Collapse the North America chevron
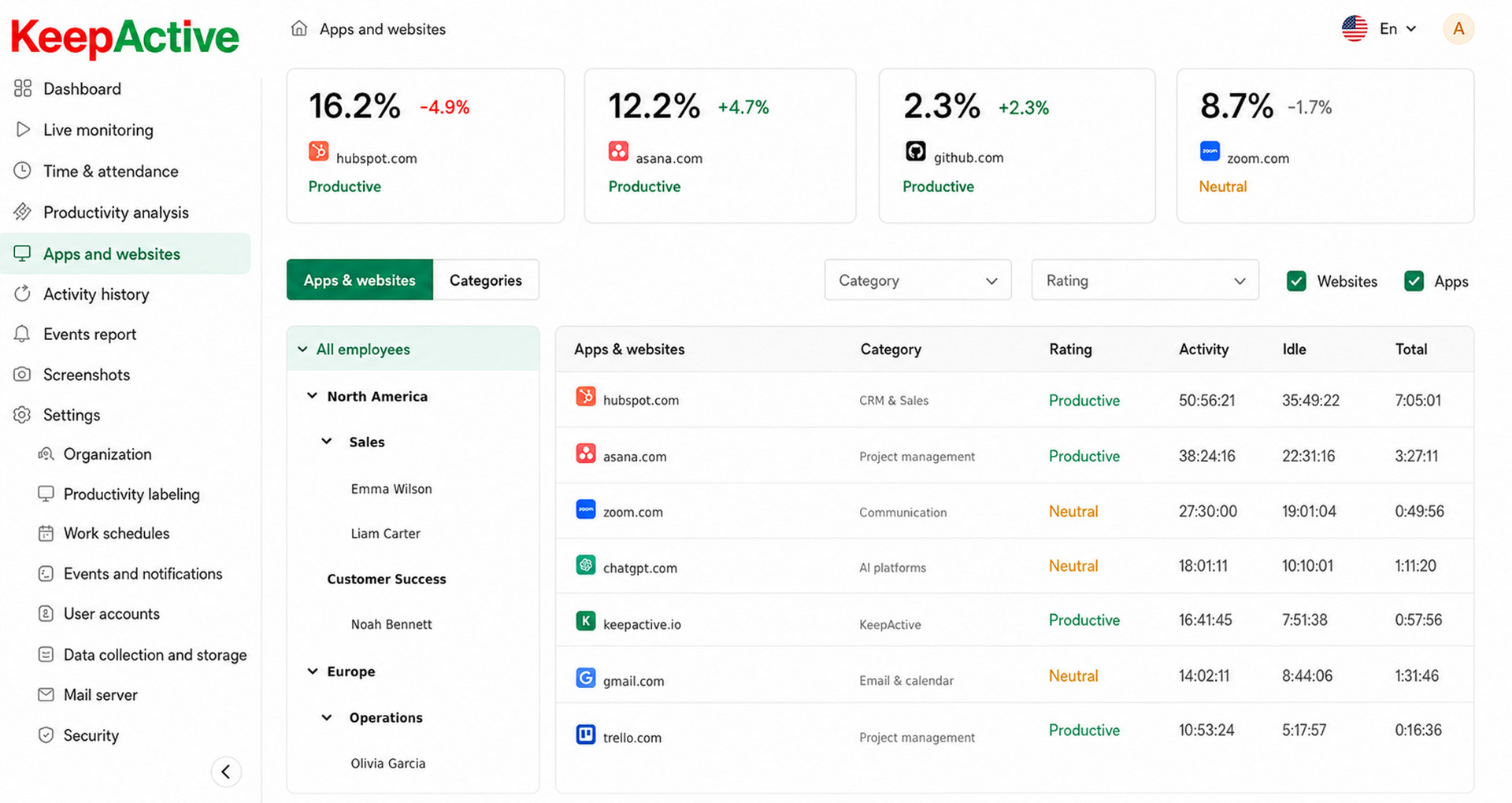 coord(313,396)
